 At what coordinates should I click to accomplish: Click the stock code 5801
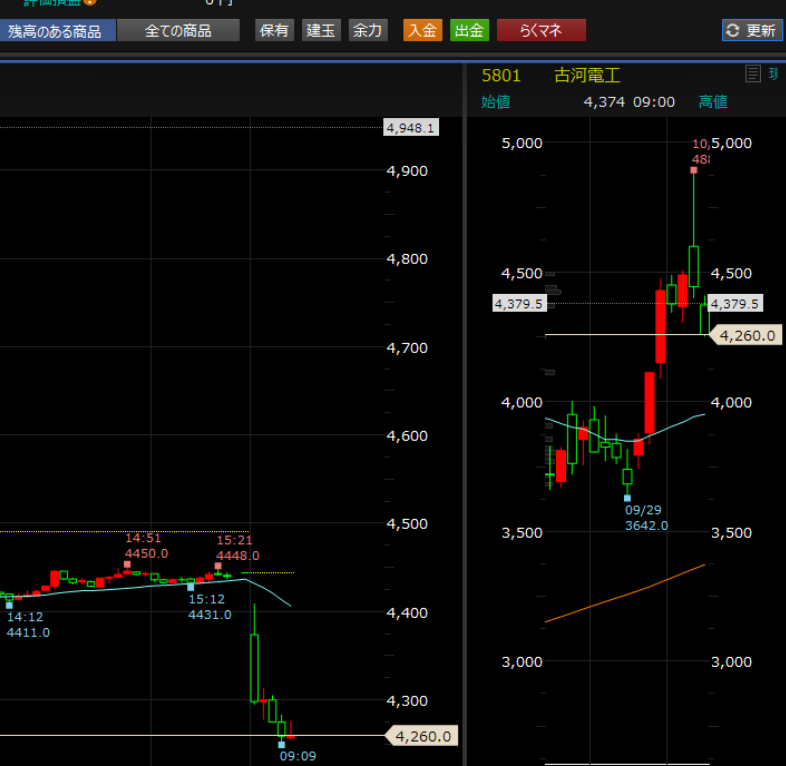[x=501, y=76]
